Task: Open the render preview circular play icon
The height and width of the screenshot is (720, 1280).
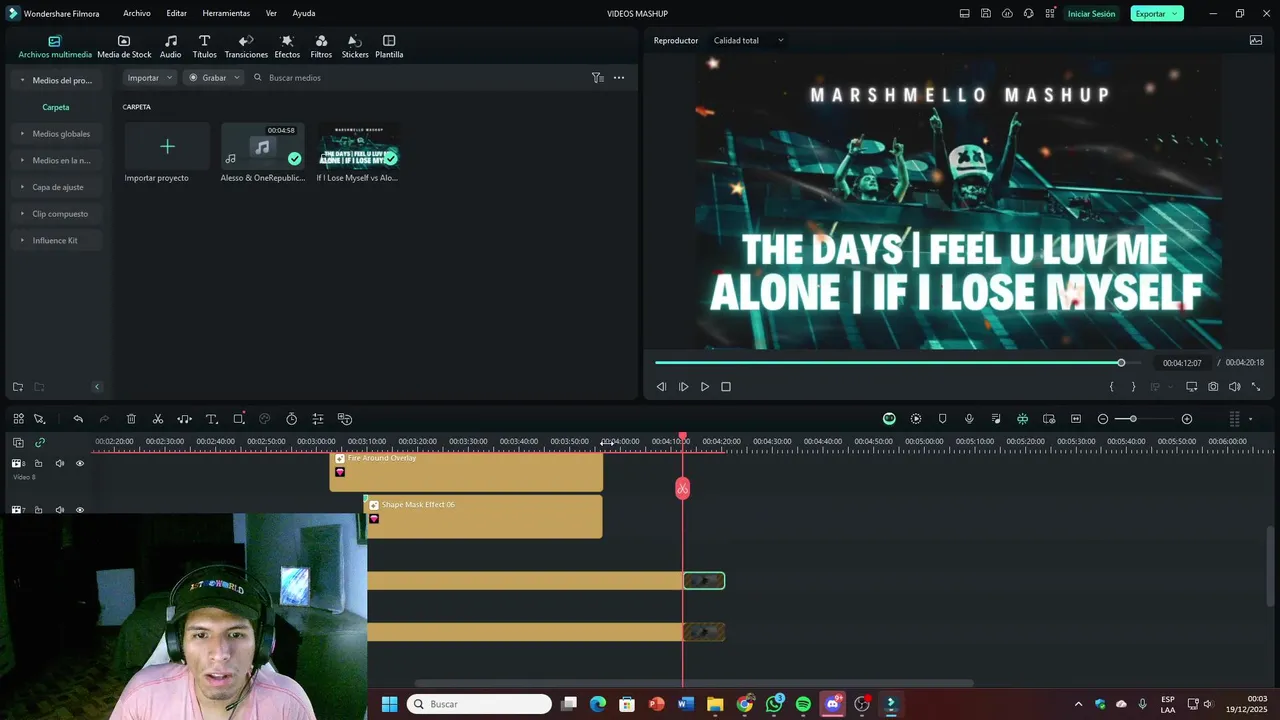Action: 916,419
